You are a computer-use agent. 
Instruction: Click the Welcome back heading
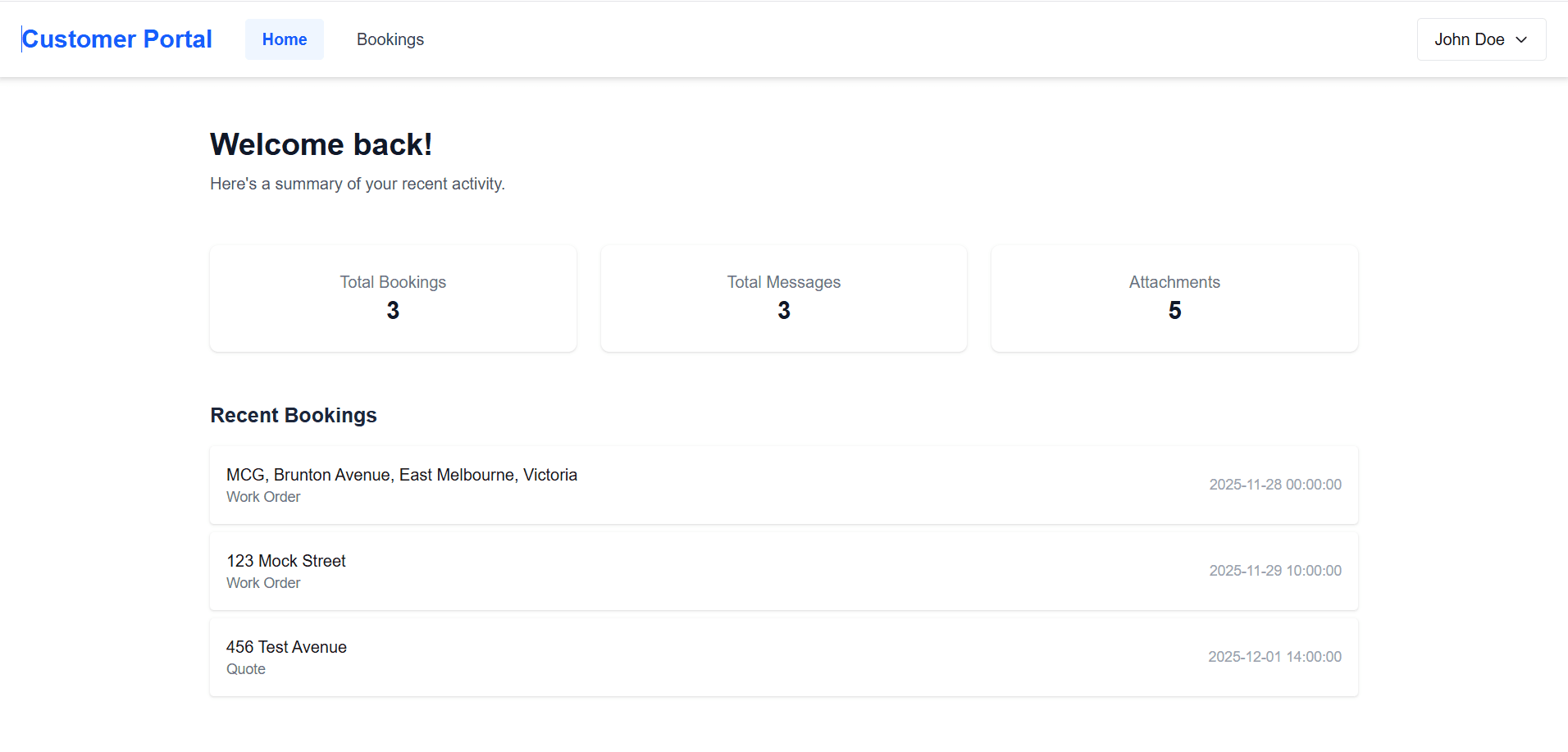[321, 144]
